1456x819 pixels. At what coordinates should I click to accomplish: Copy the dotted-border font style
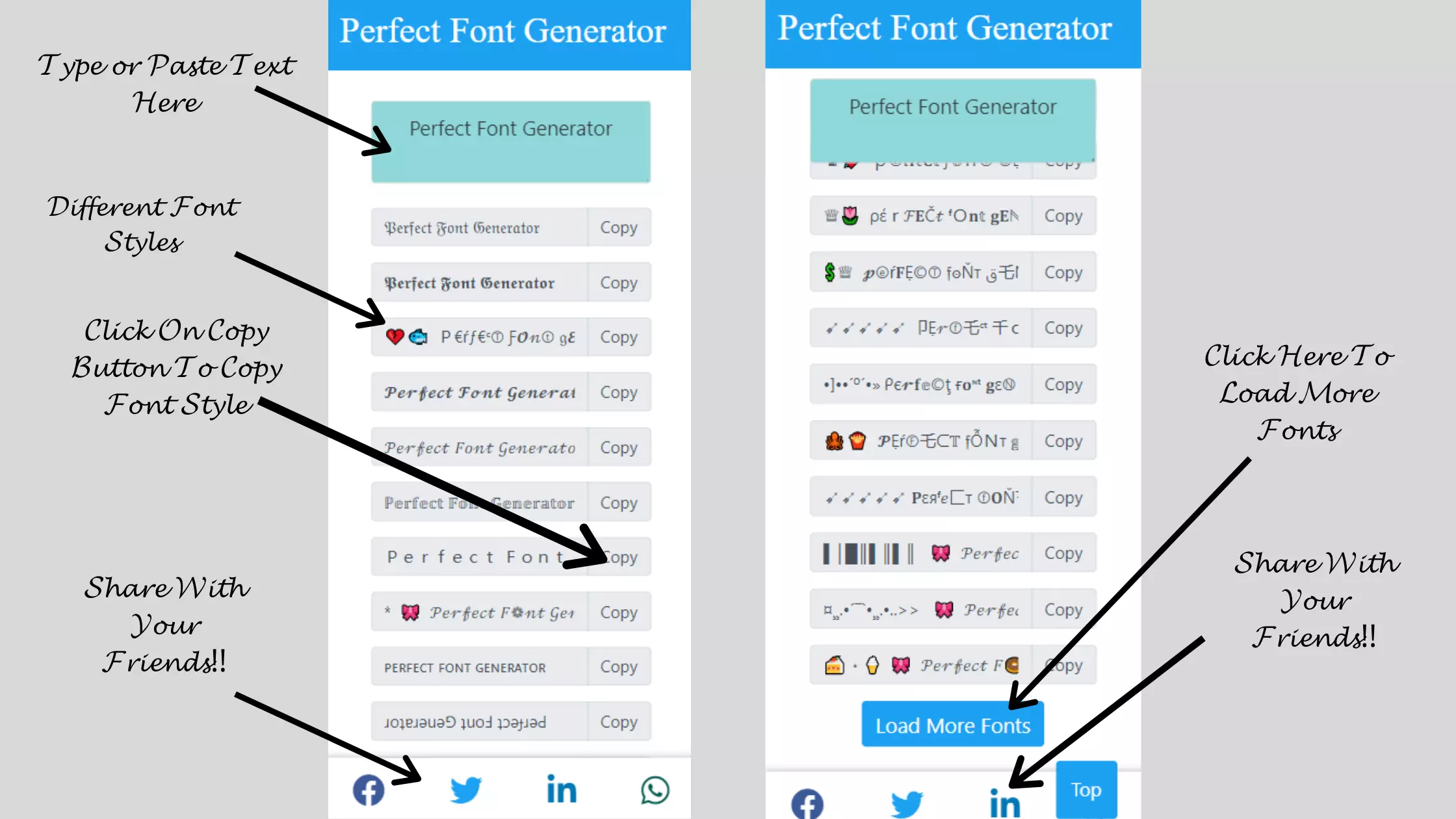(x=618, y=503)
